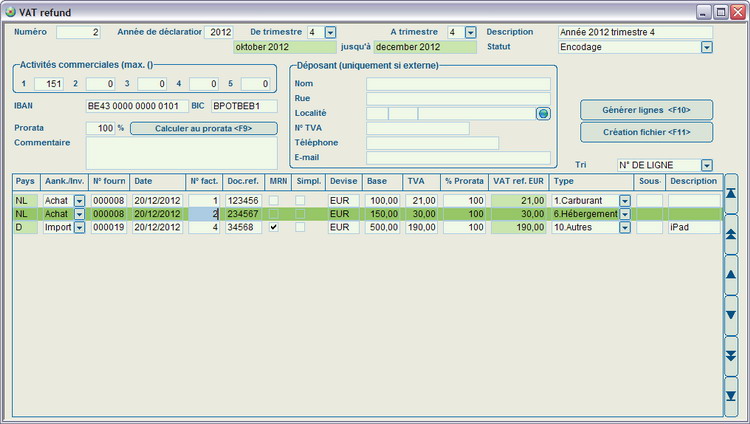The image size is (750, 424).
Task: Open Achat dropdown in row 234567
Action: (x=79, y=214)
